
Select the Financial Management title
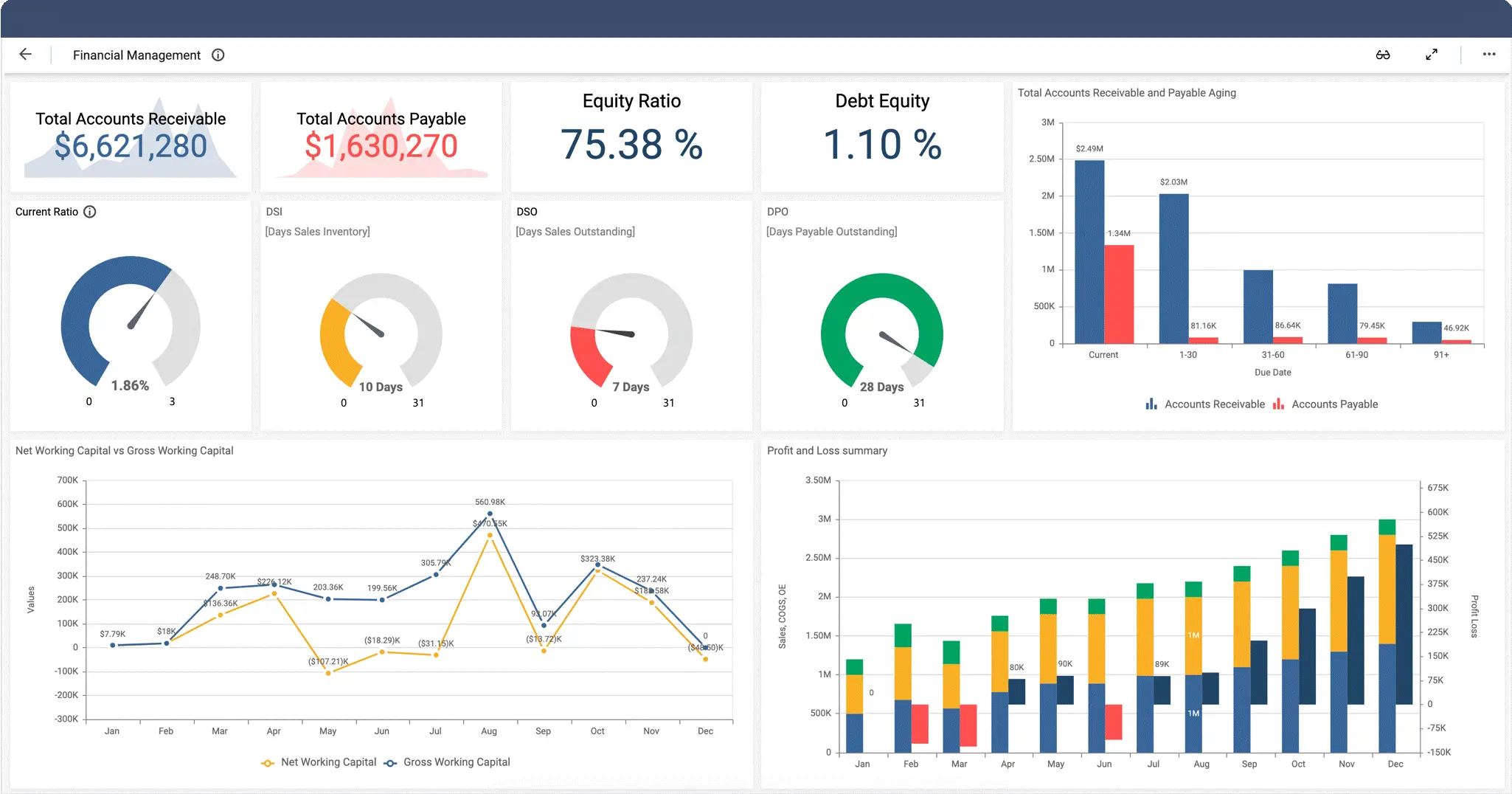click(x=136, y=55)
